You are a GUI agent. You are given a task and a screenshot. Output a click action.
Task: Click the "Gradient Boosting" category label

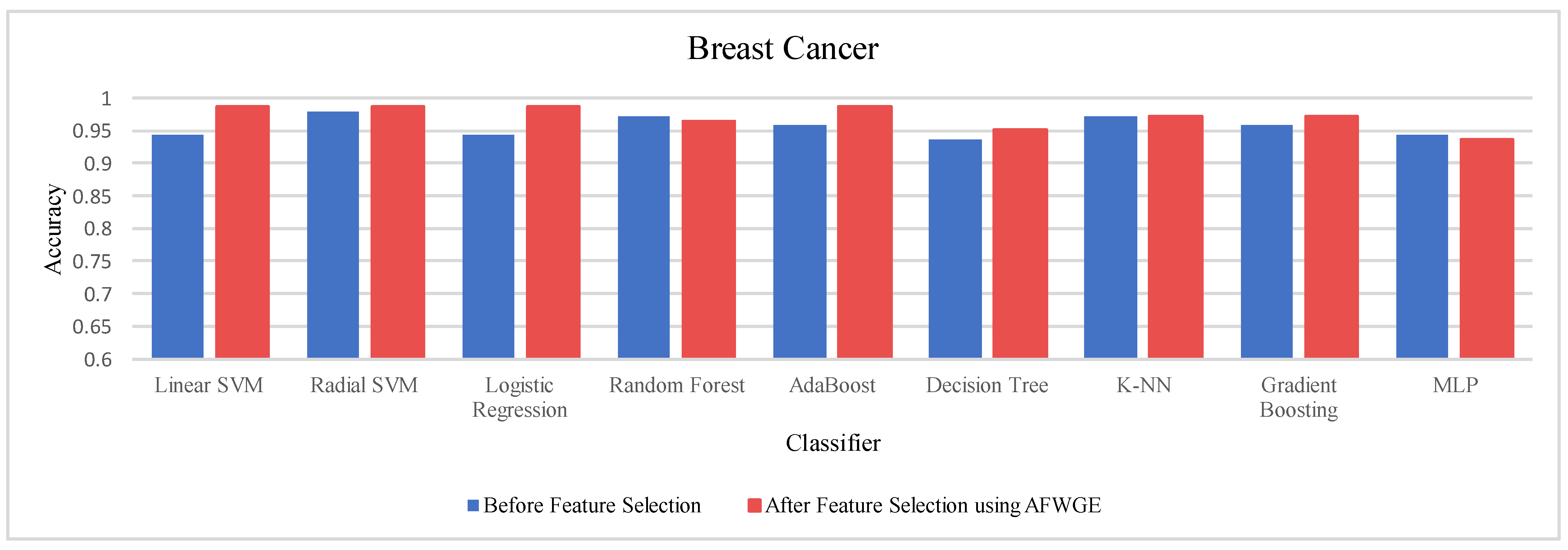coord(1299,397)
